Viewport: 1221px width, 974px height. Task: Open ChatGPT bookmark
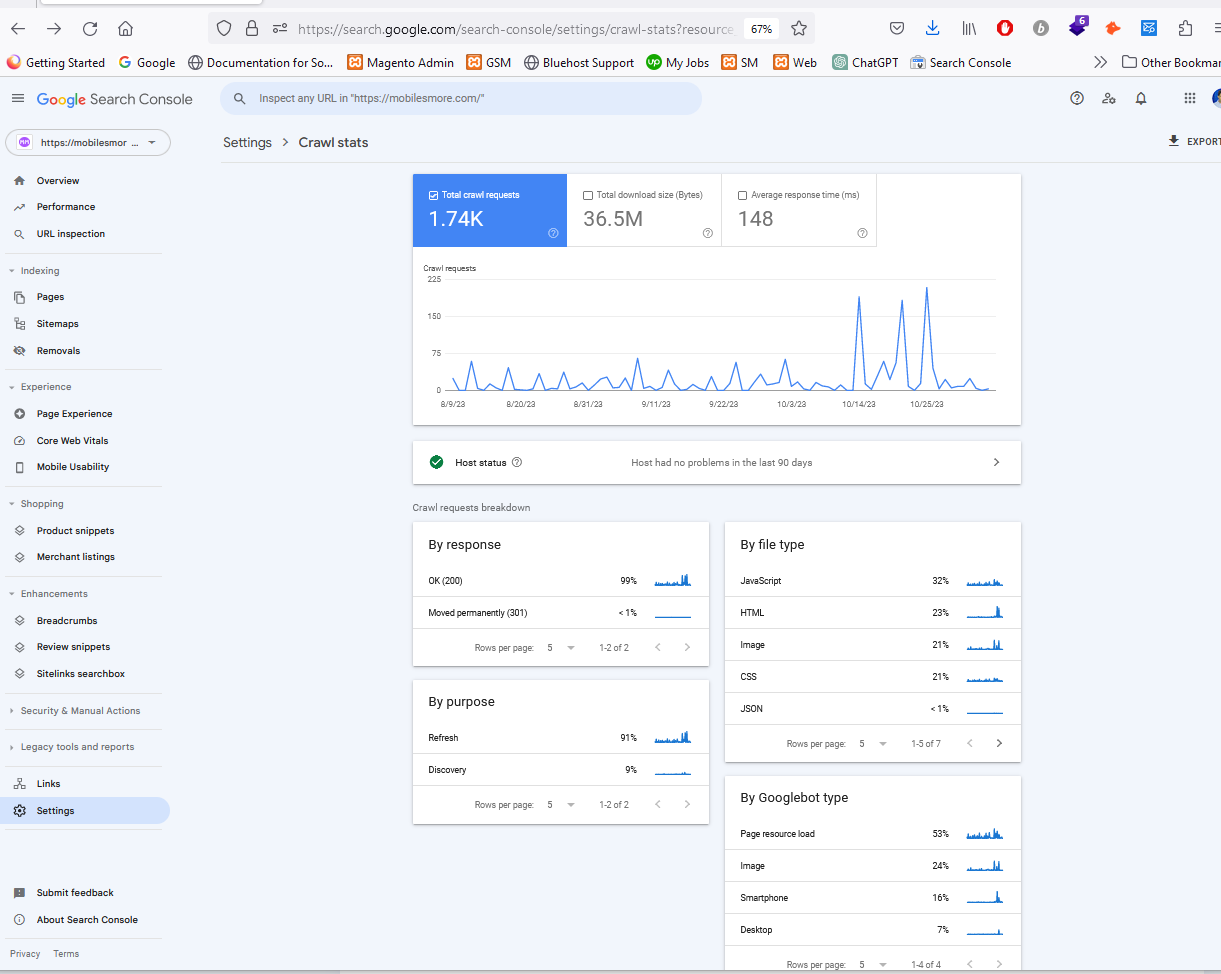point(865,62)
